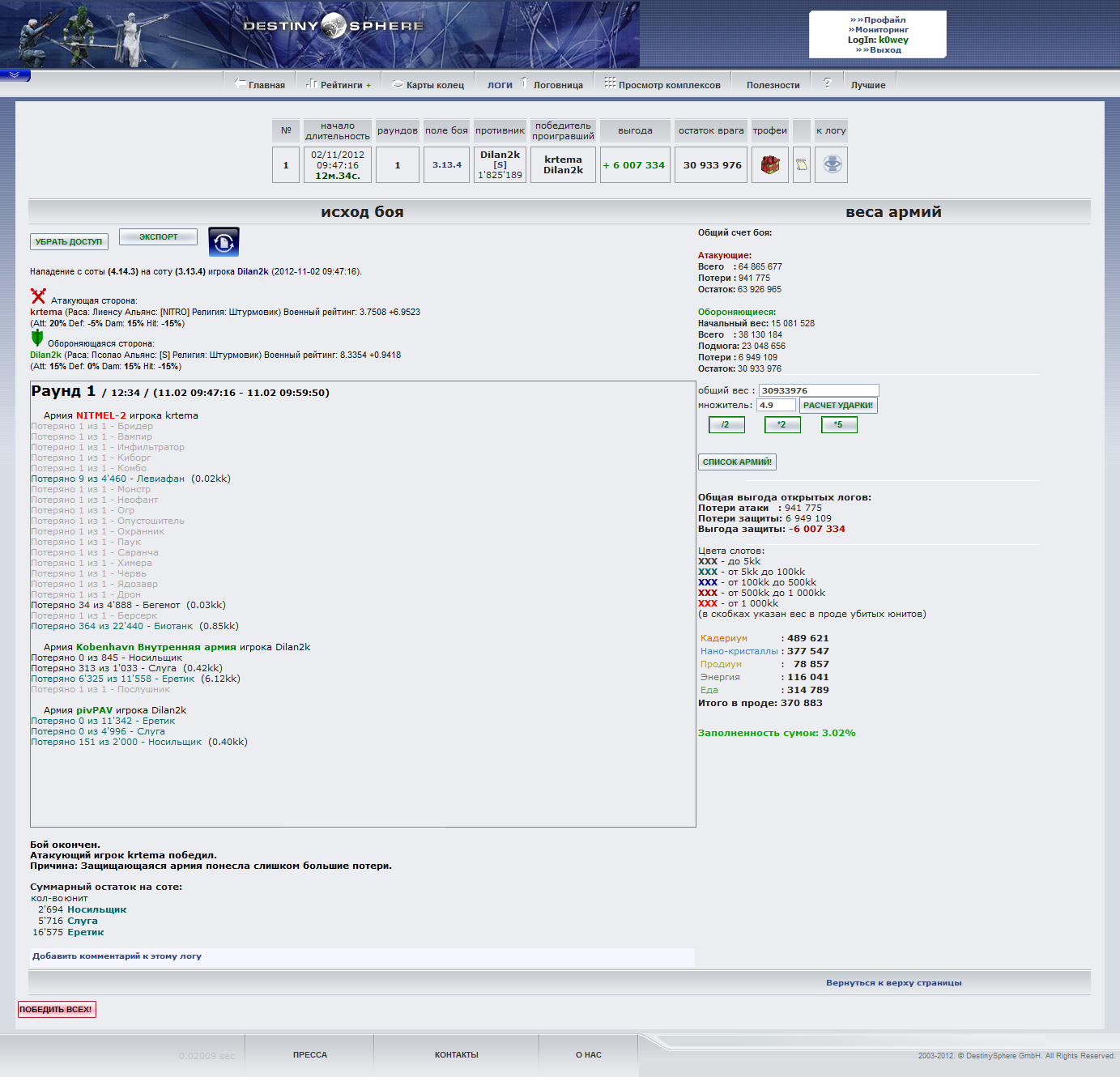This screenshot has height=1077, width=1120.
Task: Click the 'Потеряно 9 из 4'460 - Левиафан' row
Action: click(130, 479)
